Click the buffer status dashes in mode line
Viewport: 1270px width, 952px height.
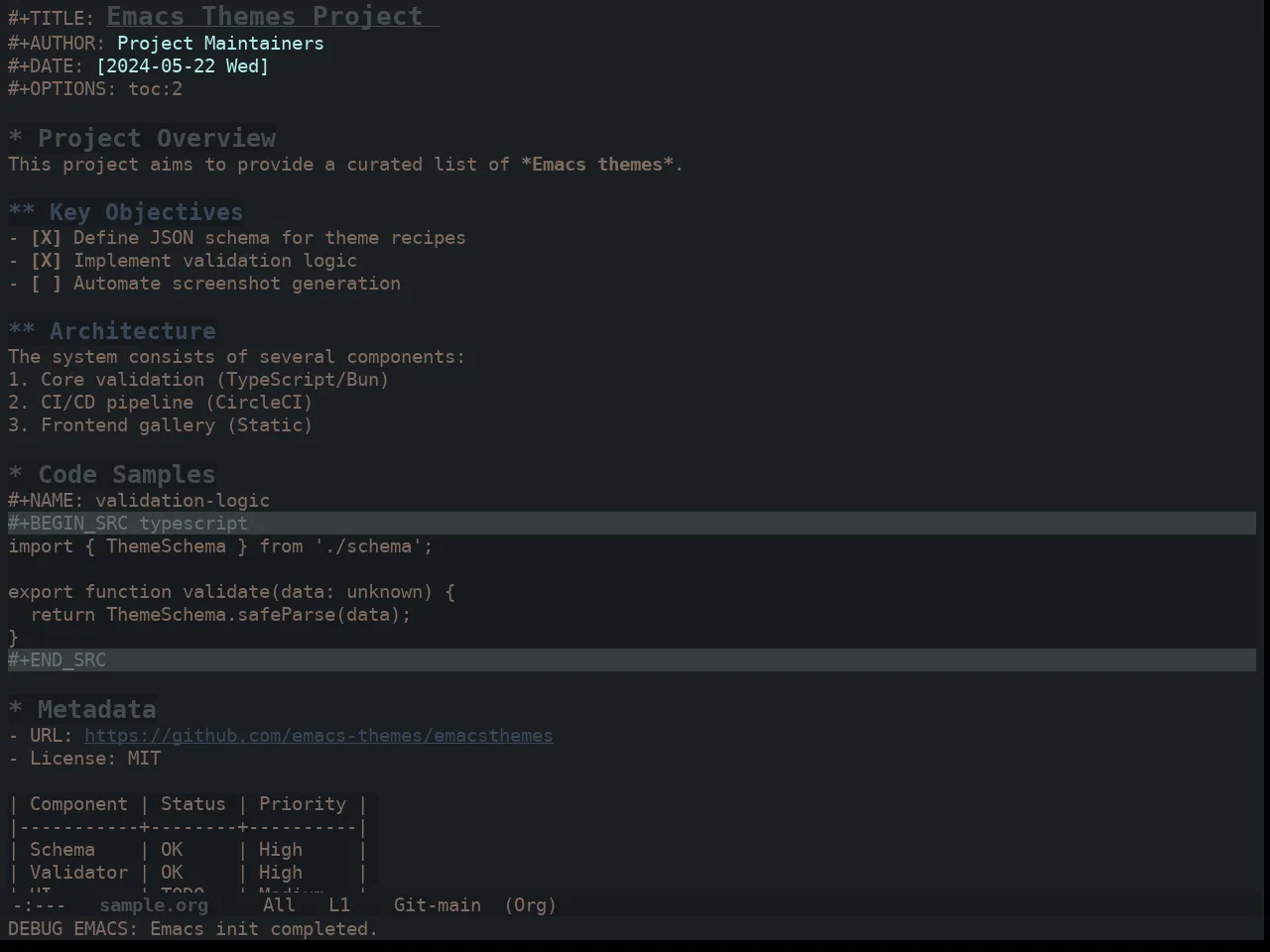point(40,905)
